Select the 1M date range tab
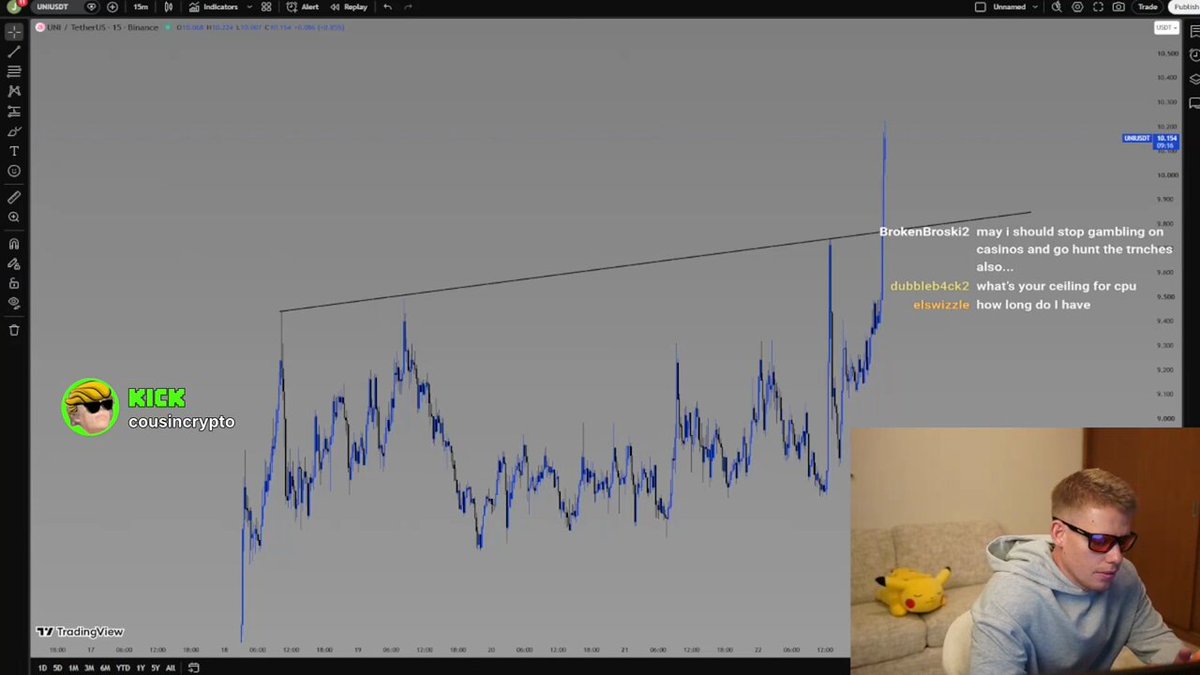This screenshot has height=675, width=1200. [x=73, y=668]
